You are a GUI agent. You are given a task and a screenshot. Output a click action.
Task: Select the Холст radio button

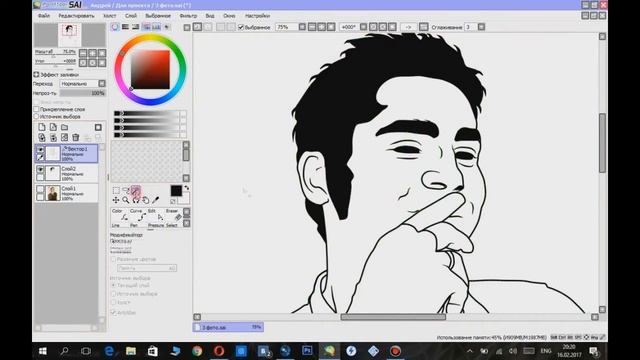(114, 302)
